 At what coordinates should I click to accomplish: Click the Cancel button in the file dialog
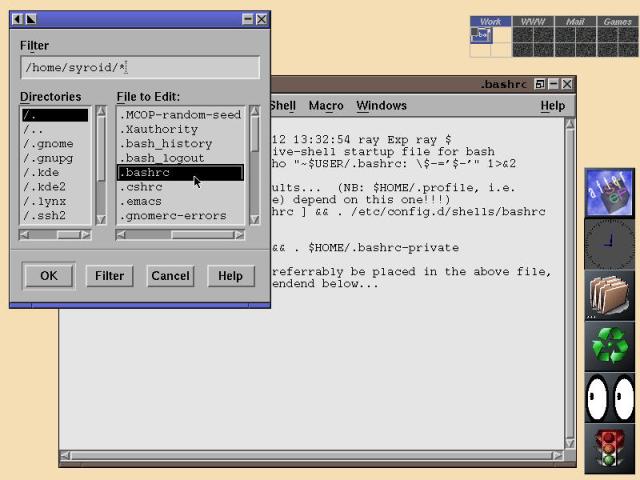pos(170,276)
